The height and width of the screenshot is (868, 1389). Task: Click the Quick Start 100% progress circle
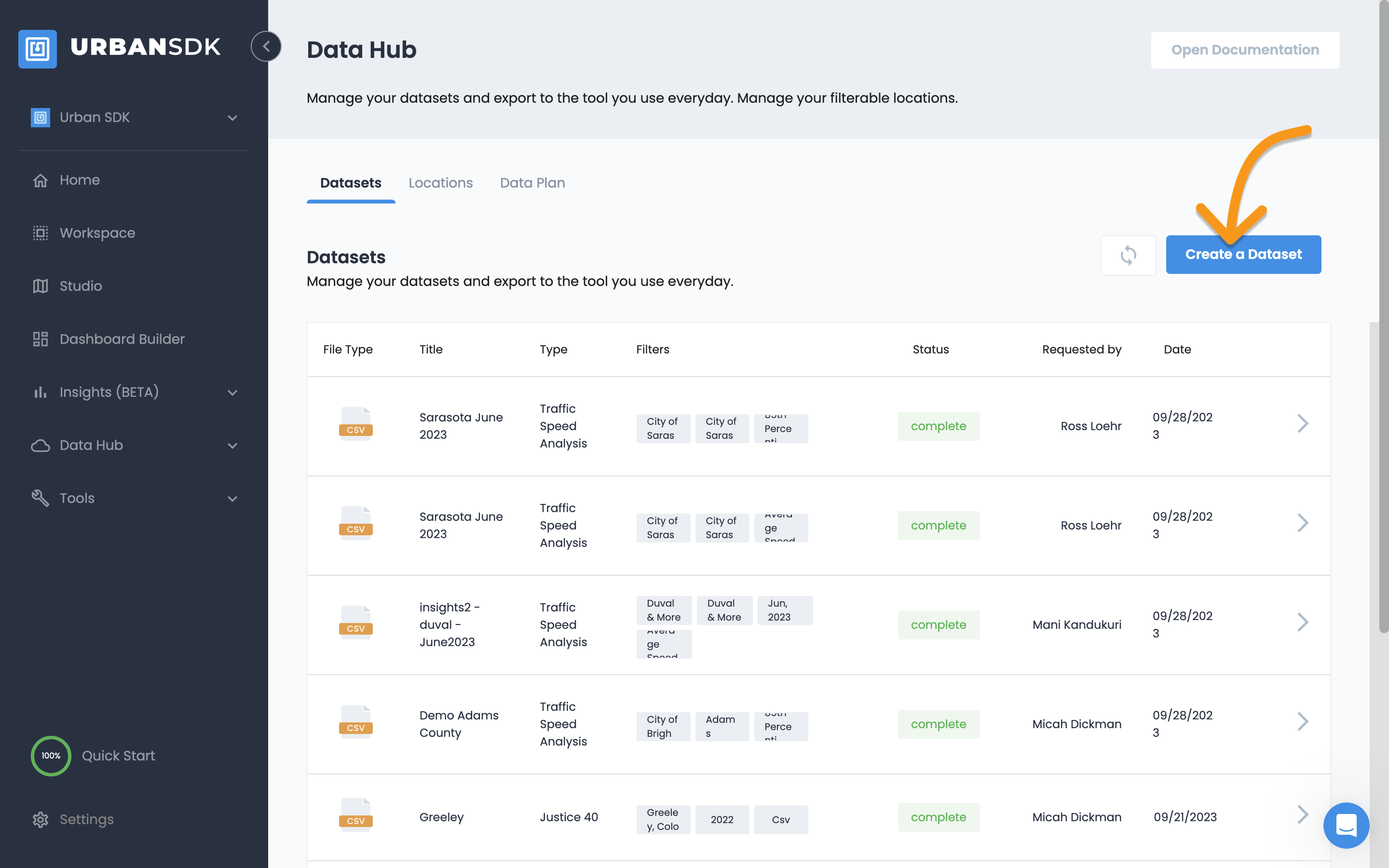tap(51, 756)
